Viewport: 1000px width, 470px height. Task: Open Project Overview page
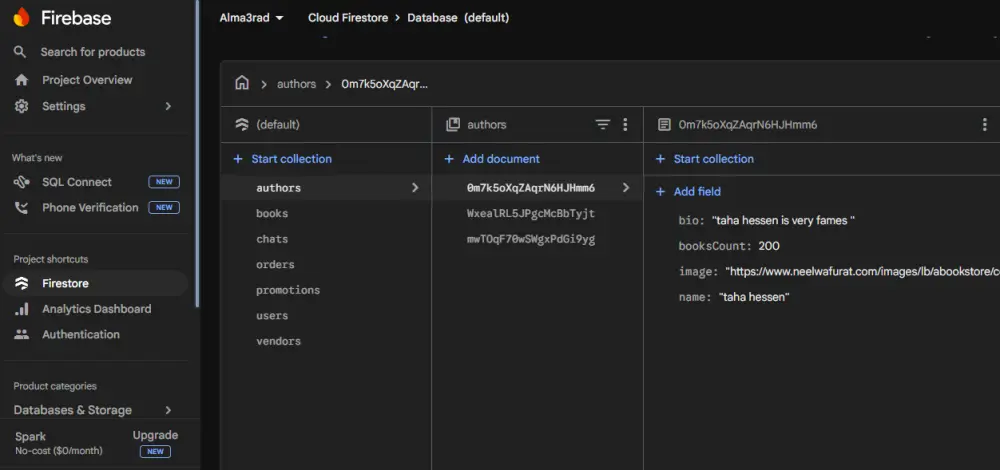(87, 80)
